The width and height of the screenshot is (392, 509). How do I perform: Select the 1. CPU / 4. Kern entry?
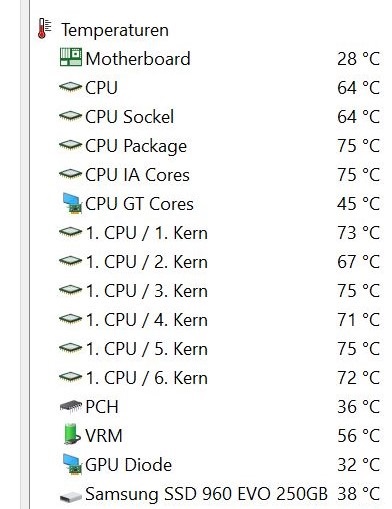(147, 320)
